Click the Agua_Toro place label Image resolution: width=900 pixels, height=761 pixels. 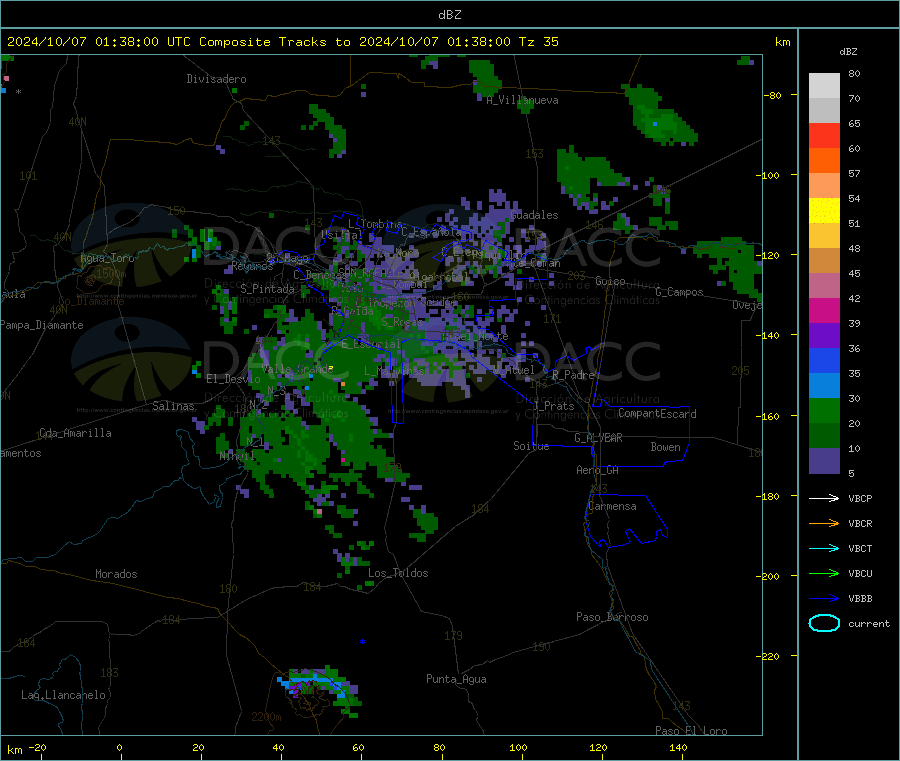tap(107, 258)
